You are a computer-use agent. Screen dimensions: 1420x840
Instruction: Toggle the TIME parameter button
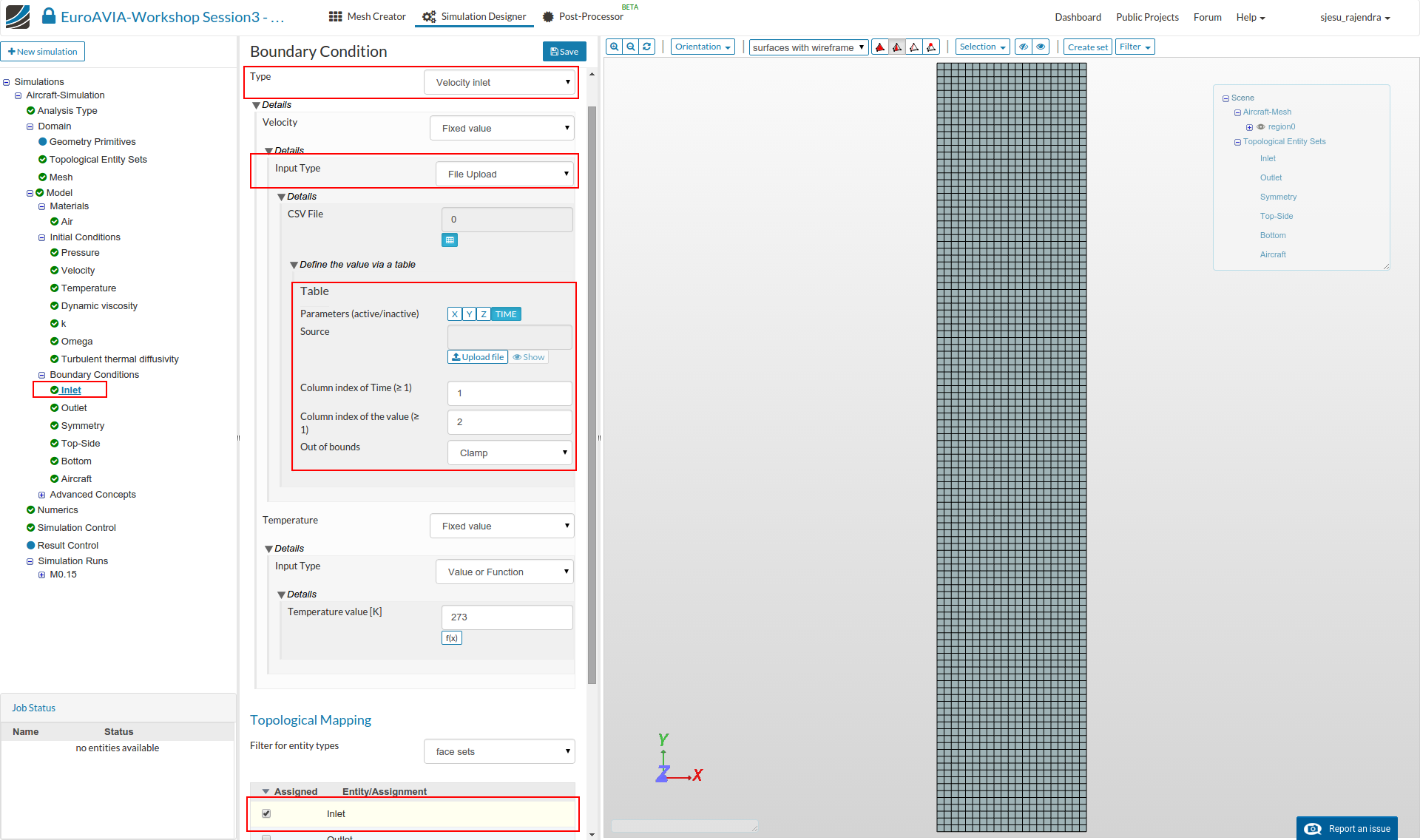[x=506, y=314]
